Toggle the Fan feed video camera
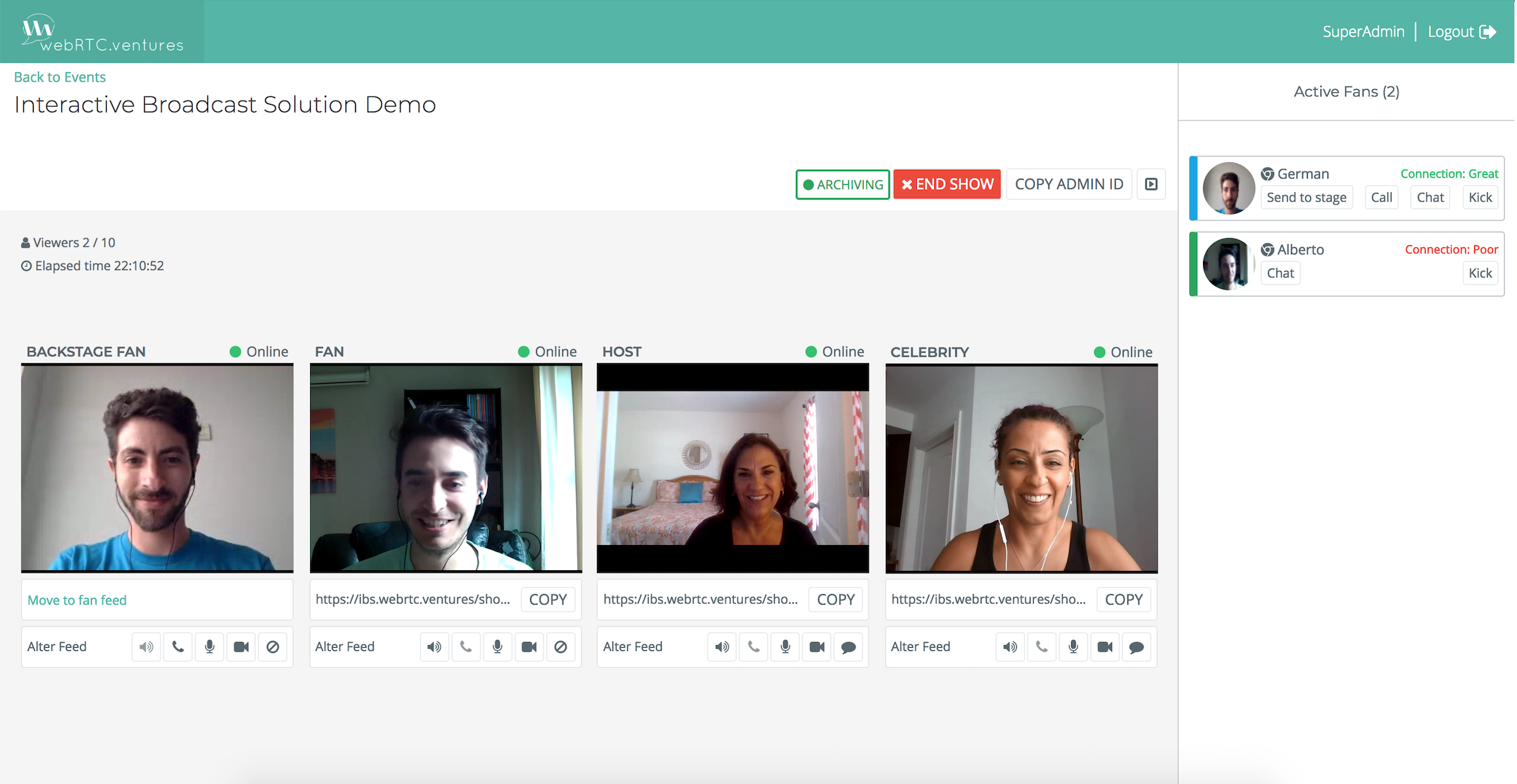 tap(529, 646)
